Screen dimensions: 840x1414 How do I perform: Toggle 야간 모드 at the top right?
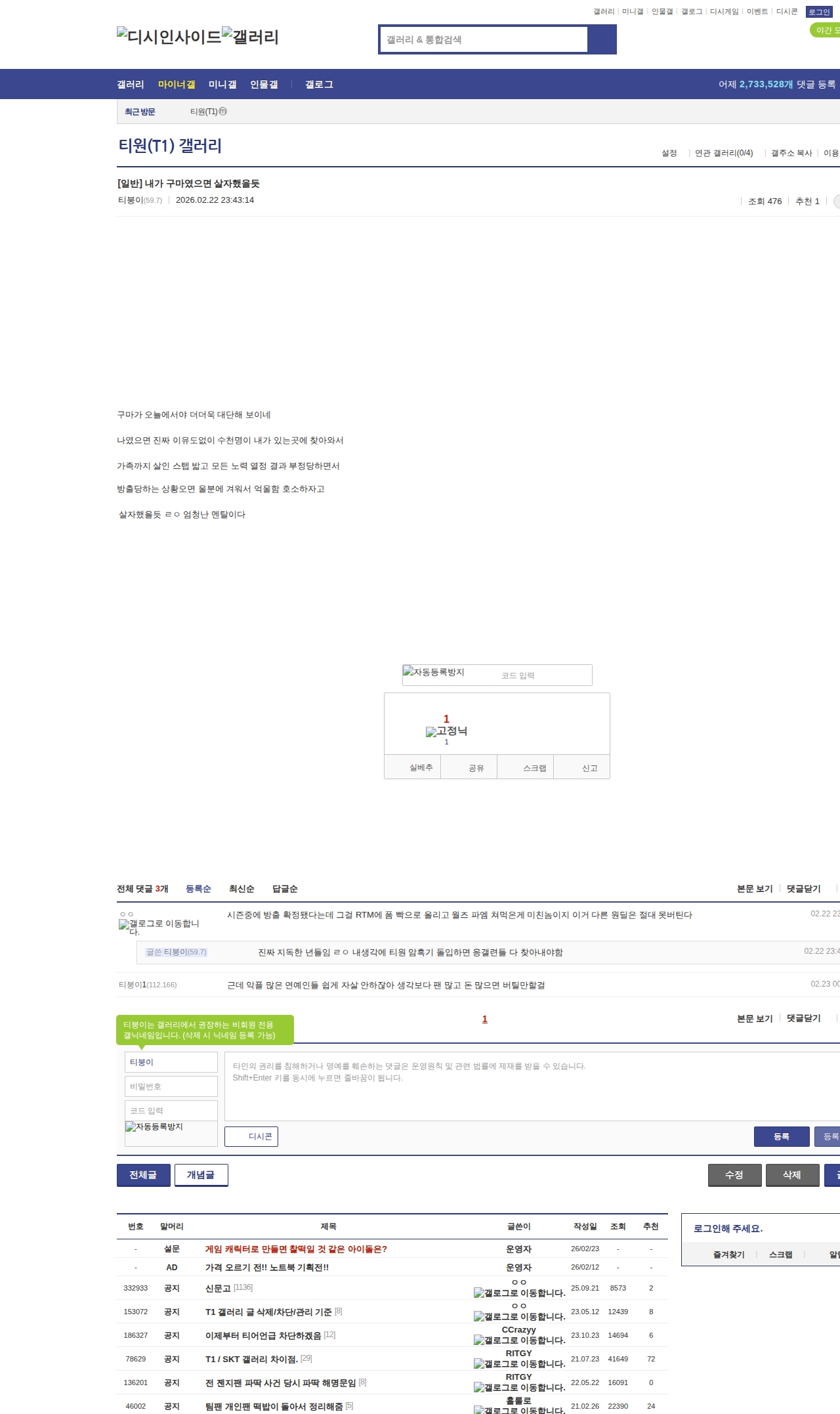pos(826,30)
